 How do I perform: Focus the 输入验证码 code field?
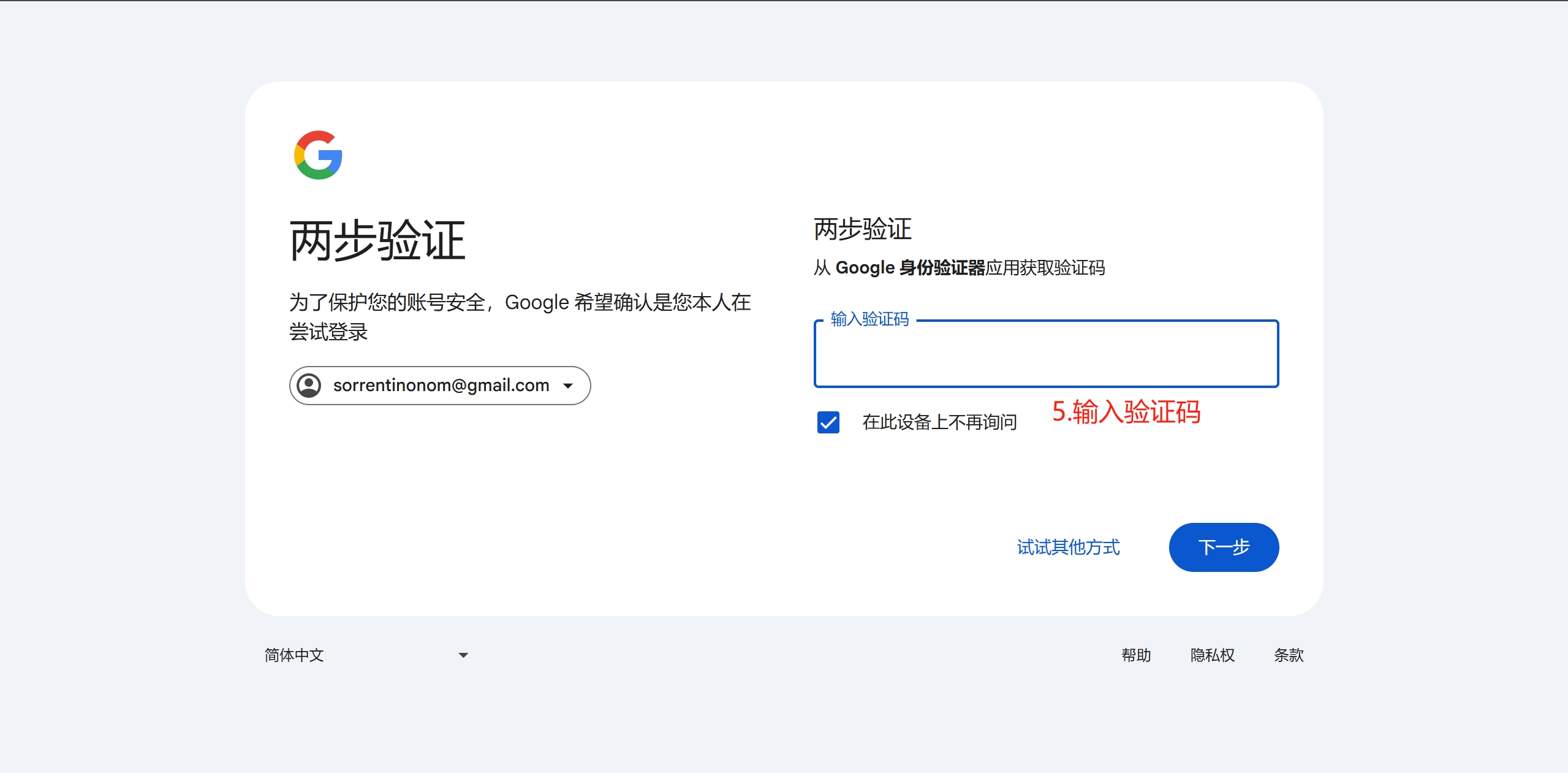[x=1046, y=354]
